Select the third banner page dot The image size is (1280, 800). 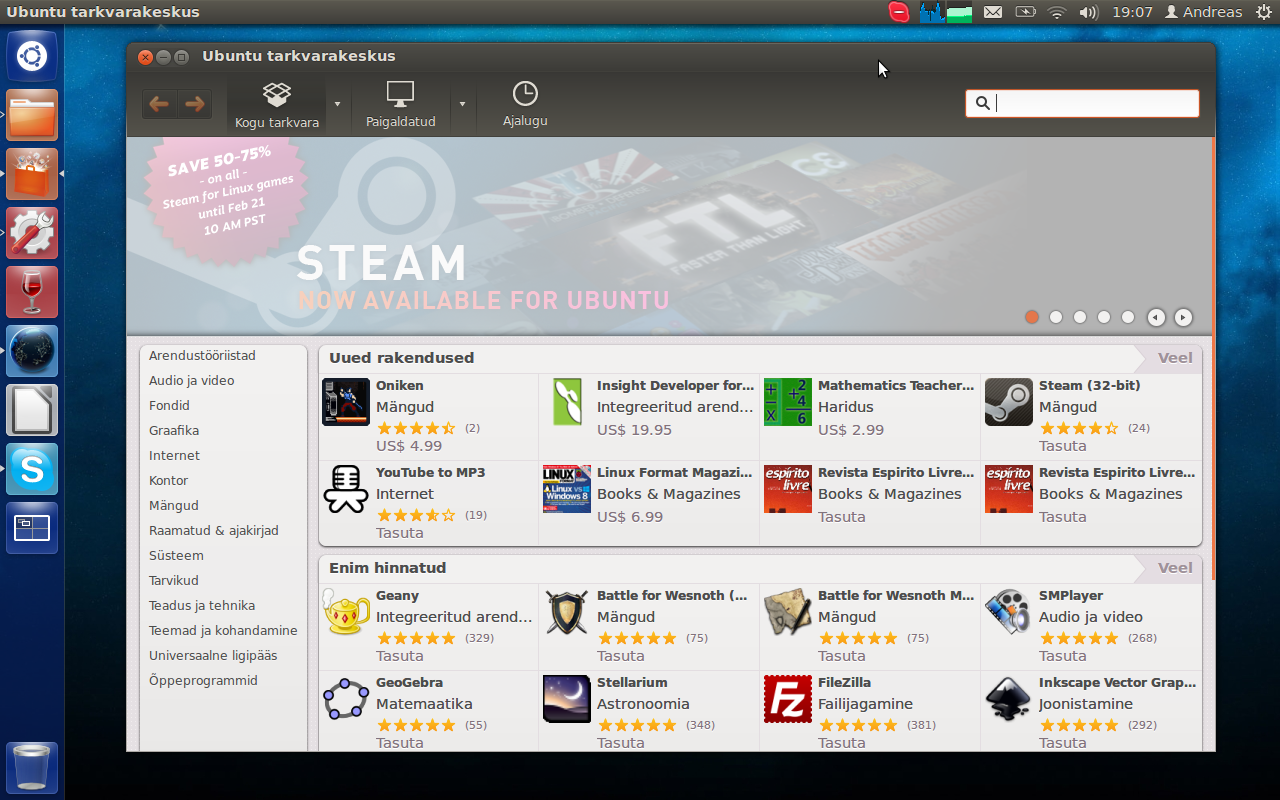[1080, 317]
